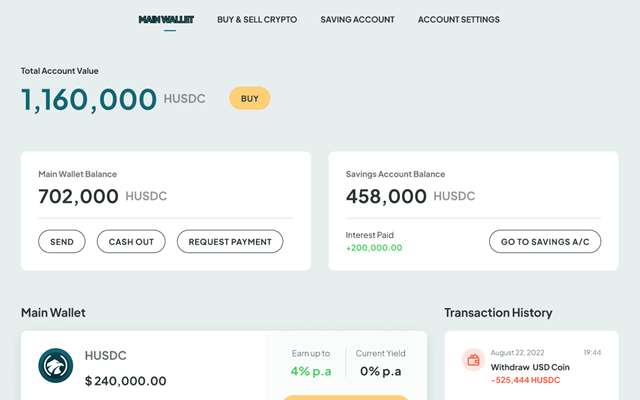This screenshot has width=640, height=400.
Task: Click the August 22, 2022 transaction date
Action: tap(517, 353)
